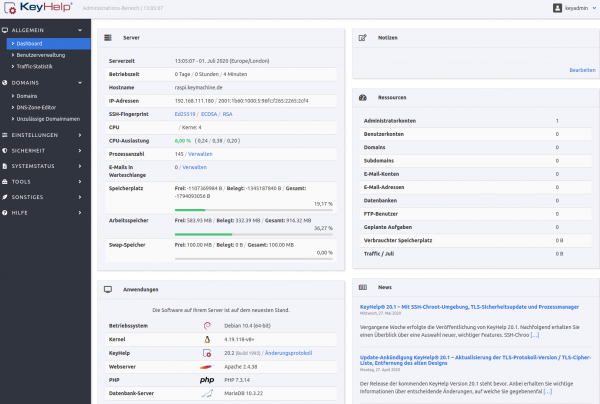600x404 pixels.
Task: Click the Hilfe question mark icon
Action: [x=5, y=213]
